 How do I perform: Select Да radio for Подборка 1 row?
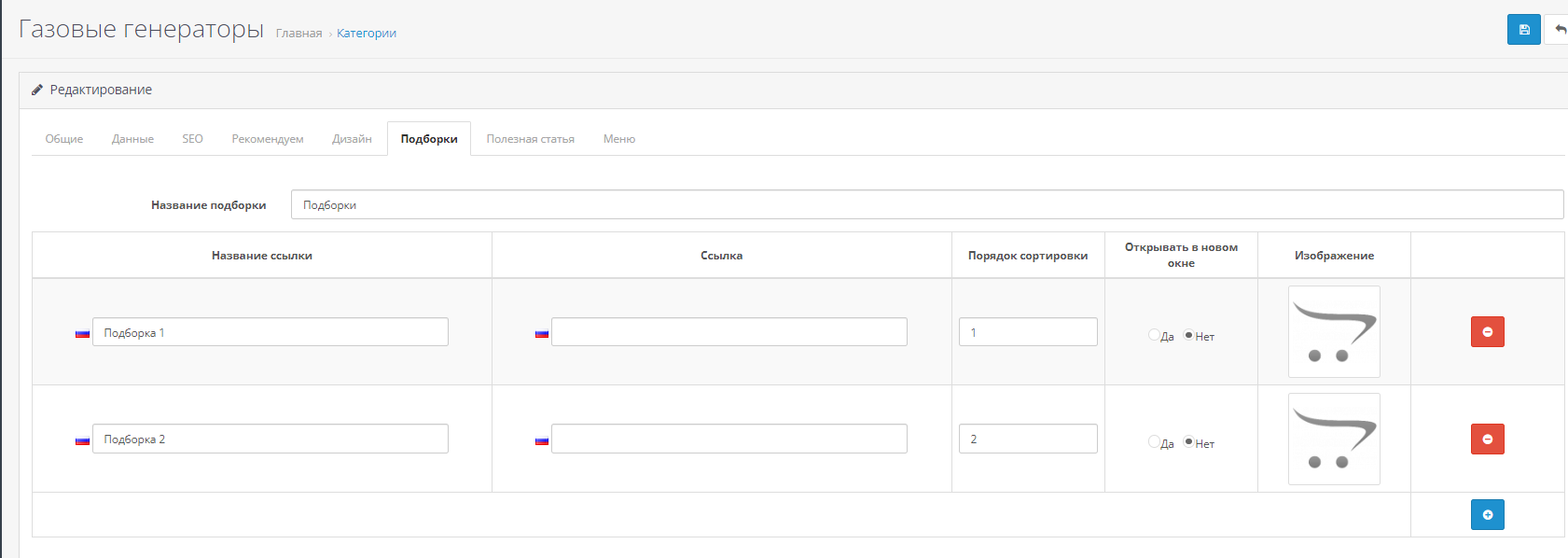tap(1154, 335)
